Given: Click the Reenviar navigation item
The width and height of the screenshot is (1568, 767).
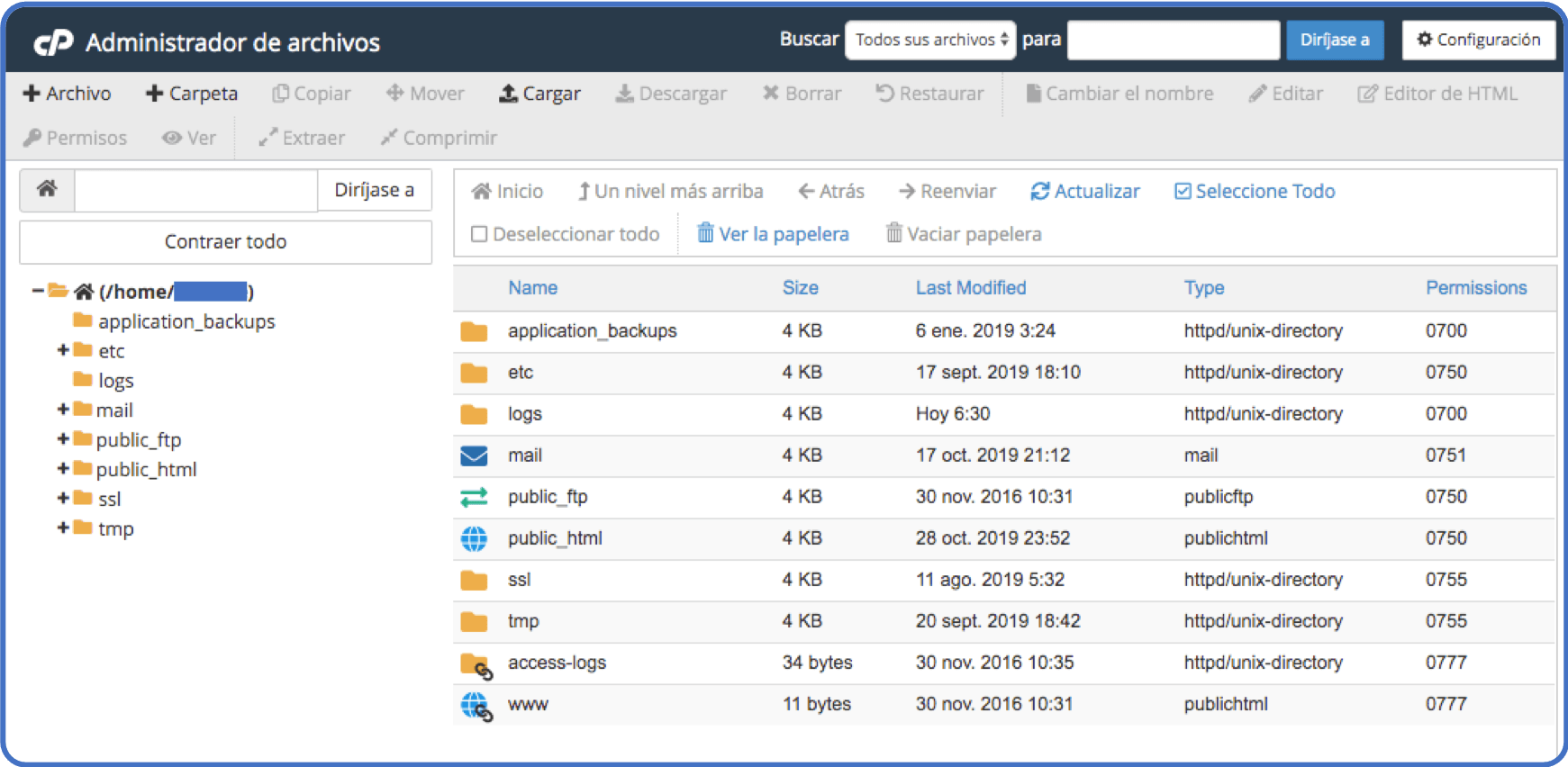Looking at the screenshot, I should pos(947,191).
